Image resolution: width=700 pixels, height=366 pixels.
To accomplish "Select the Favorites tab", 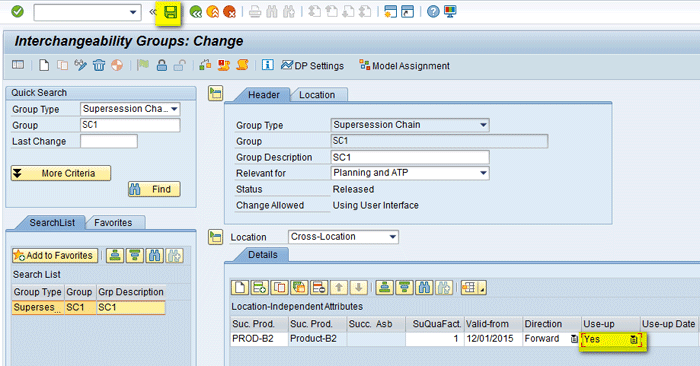I will click(113, 222).
